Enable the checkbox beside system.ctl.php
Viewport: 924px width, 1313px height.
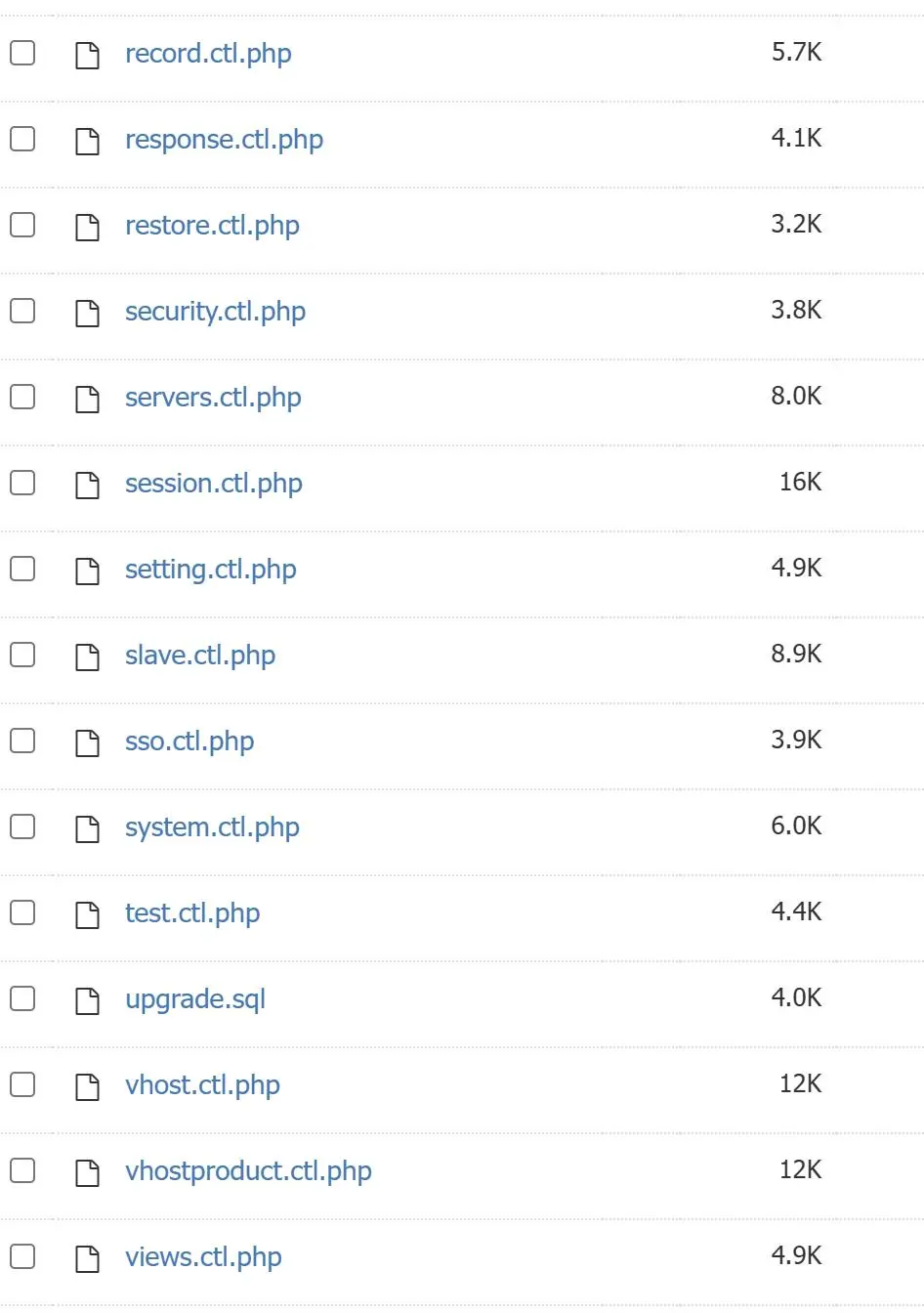coord(22,826)
